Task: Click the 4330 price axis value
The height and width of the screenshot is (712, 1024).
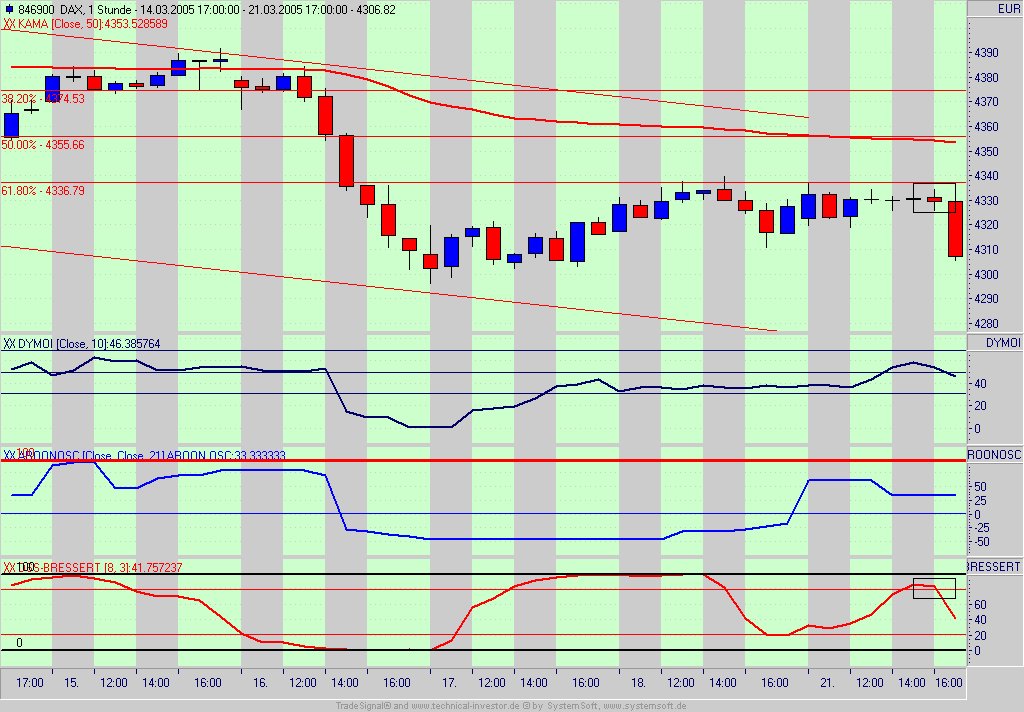Action: [986, 201]
